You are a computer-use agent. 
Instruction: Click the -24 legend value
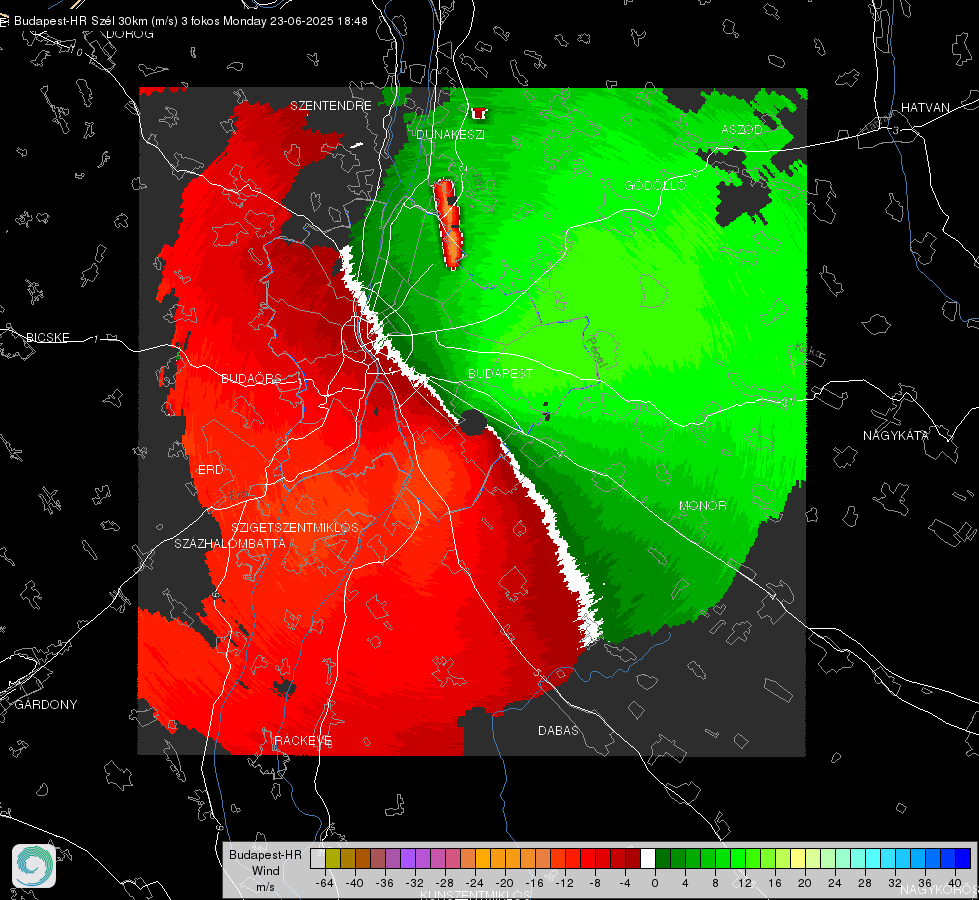(475, 883)
